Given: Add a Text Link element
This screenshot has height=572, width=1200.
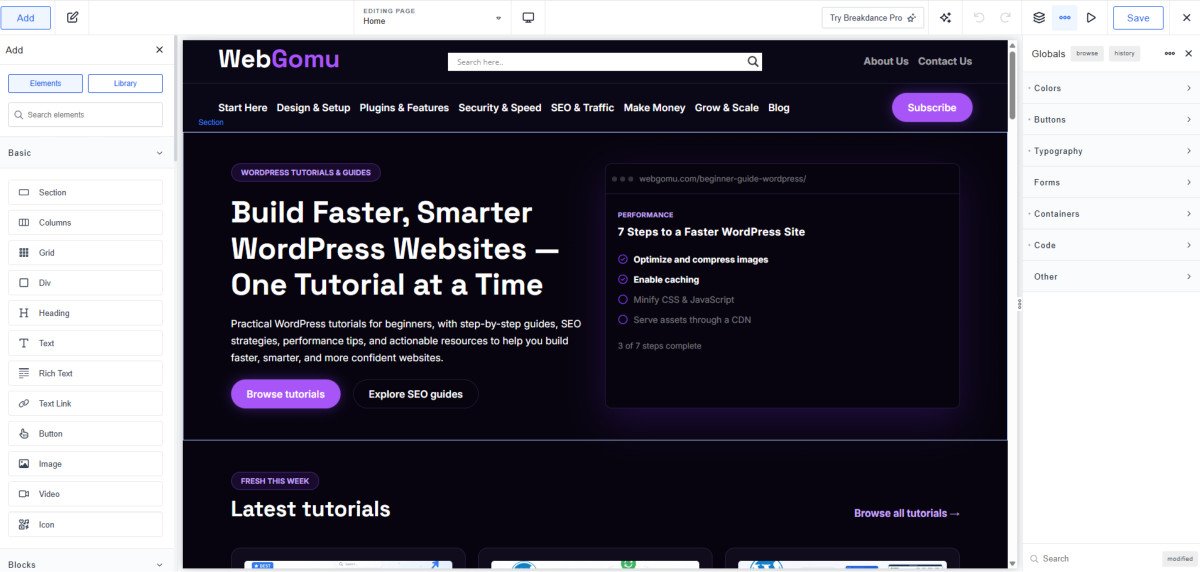Looking at the screenshot, I should (85, 404).
